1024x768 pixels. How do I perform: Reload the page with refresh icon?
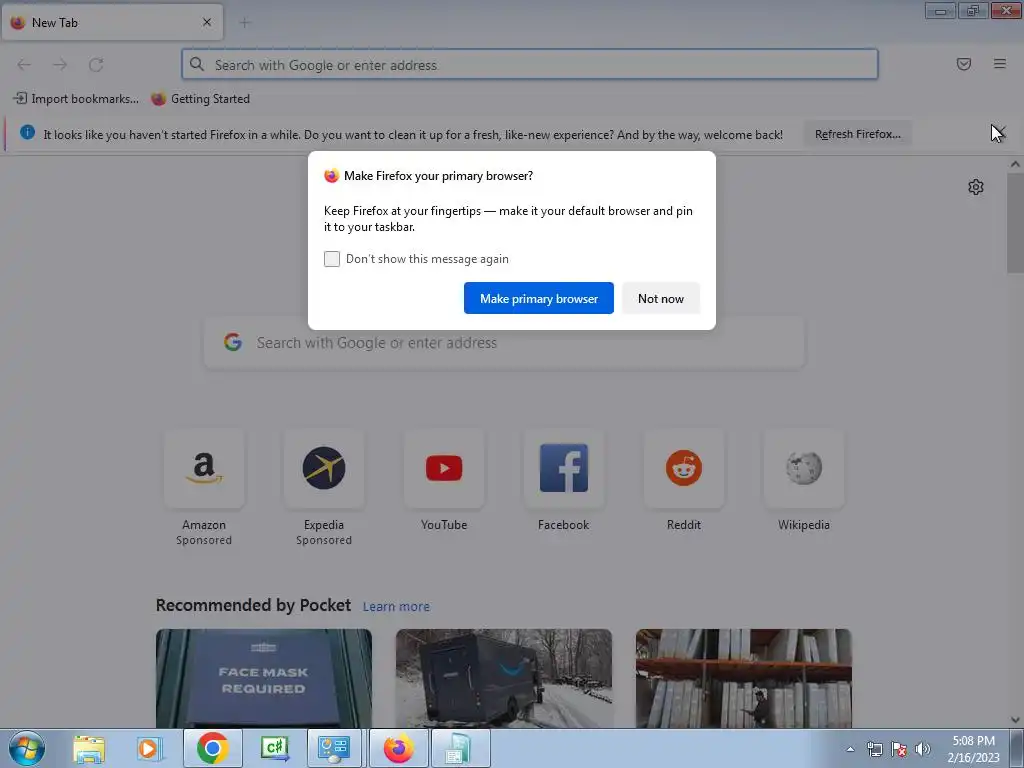(x=96, y=65)
